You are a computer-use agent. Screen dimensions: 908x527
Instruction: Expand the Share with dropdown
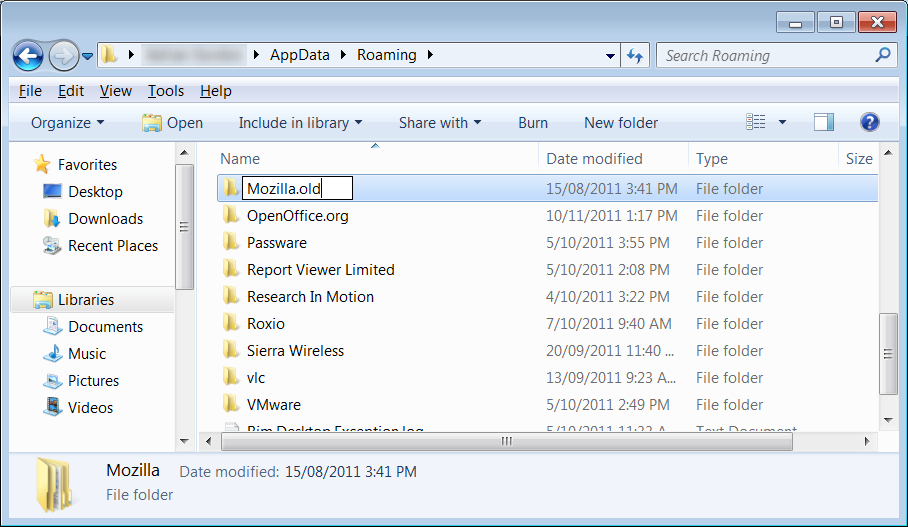click(x=440, y=123)
